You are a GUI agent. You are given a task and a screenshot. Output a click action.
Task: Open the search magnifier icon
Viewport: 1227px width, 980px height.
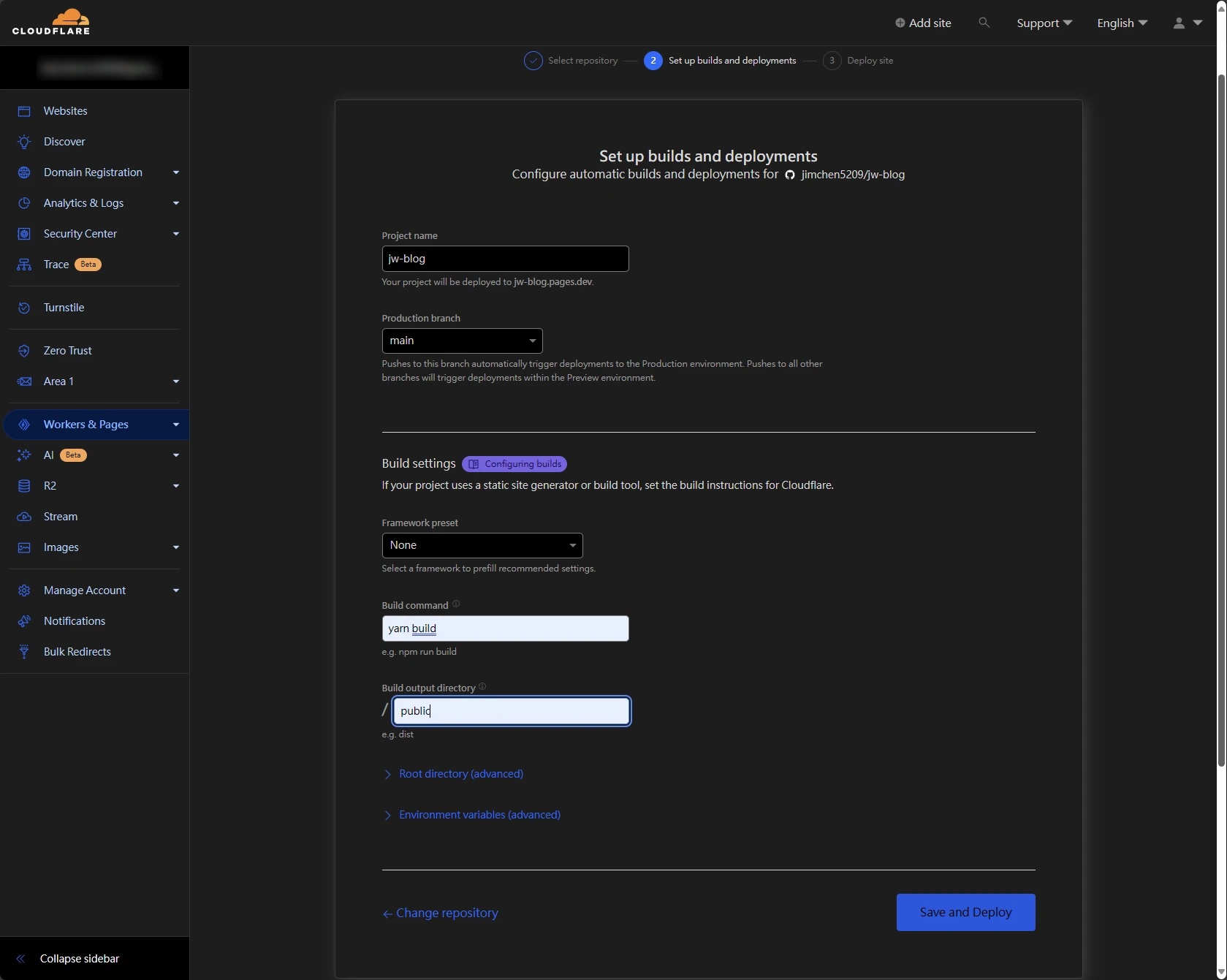pyautogui.click(x=984, y=23)
